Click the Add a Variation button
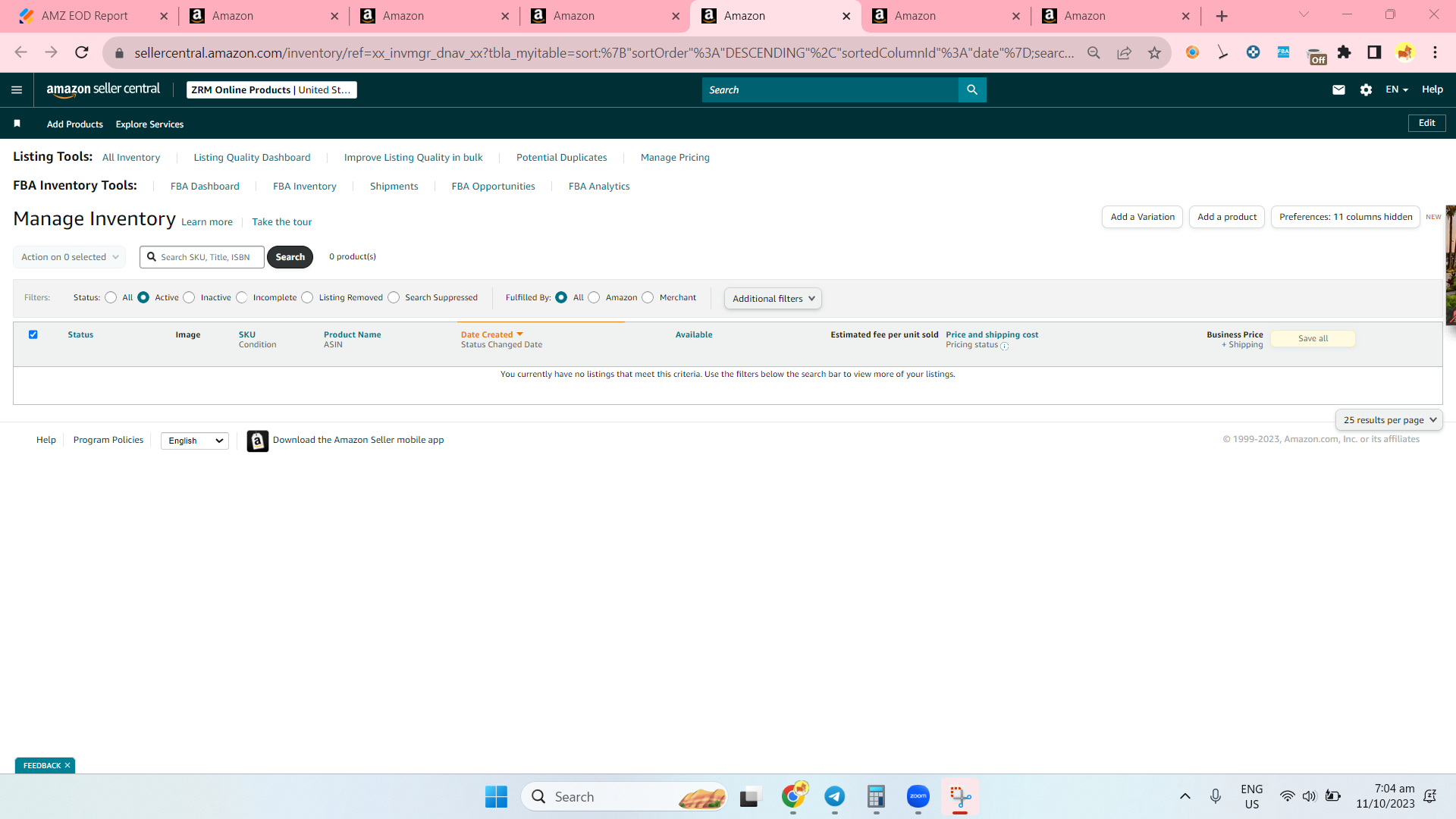 click(1142, 217)
